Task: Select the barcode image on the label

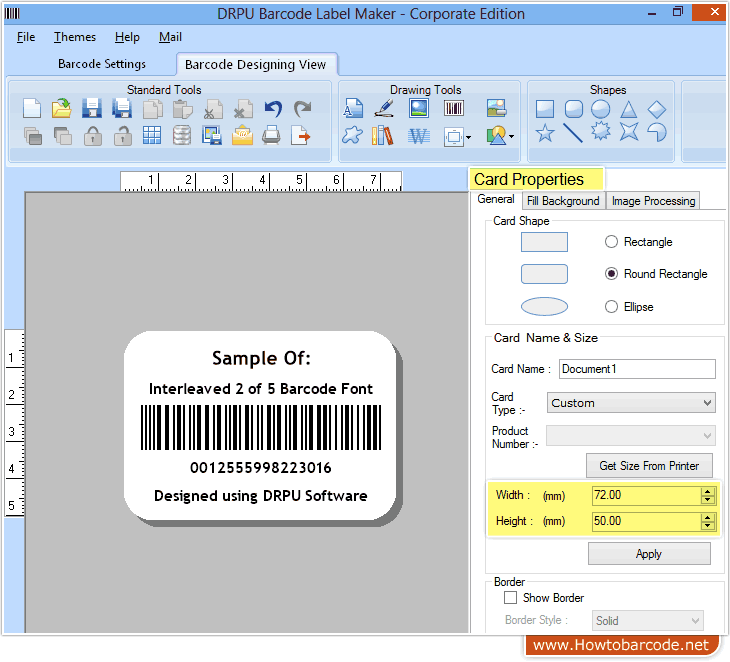Action: (261, 427)
